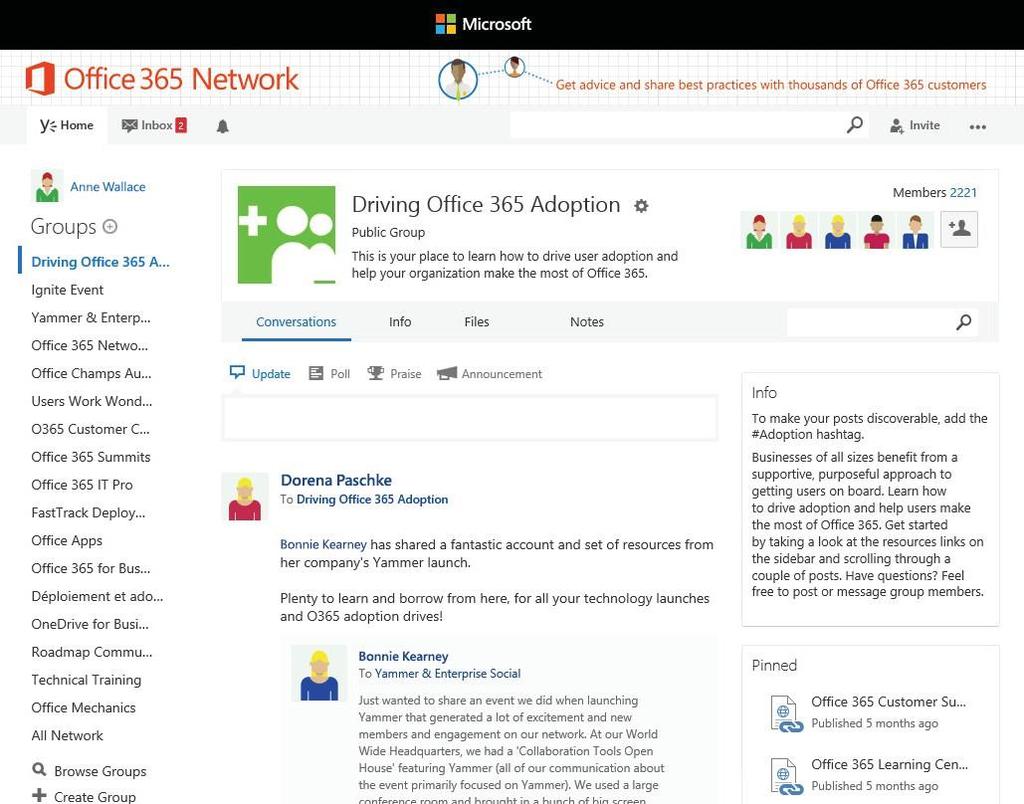Open the Inbox with 2 unread messages
The height and width of the screenshot is (804, 1024).
click(154, 125)
